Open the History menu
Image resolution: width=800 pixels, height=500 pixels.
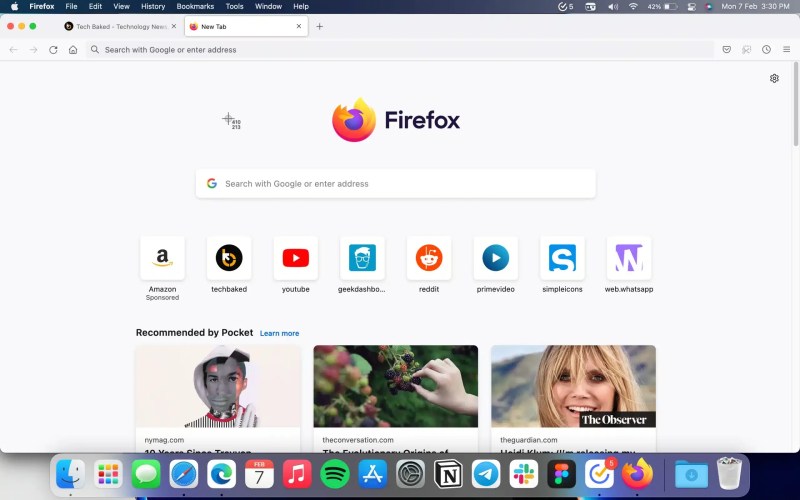coord(153,7)
